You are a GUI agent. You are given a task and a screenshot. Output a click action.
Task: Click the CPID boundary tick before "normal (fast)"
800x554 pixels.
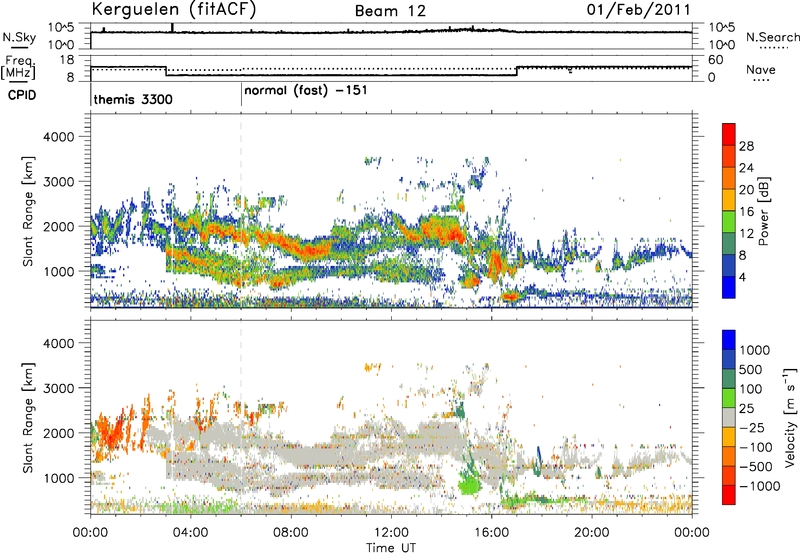coord(241,94)
